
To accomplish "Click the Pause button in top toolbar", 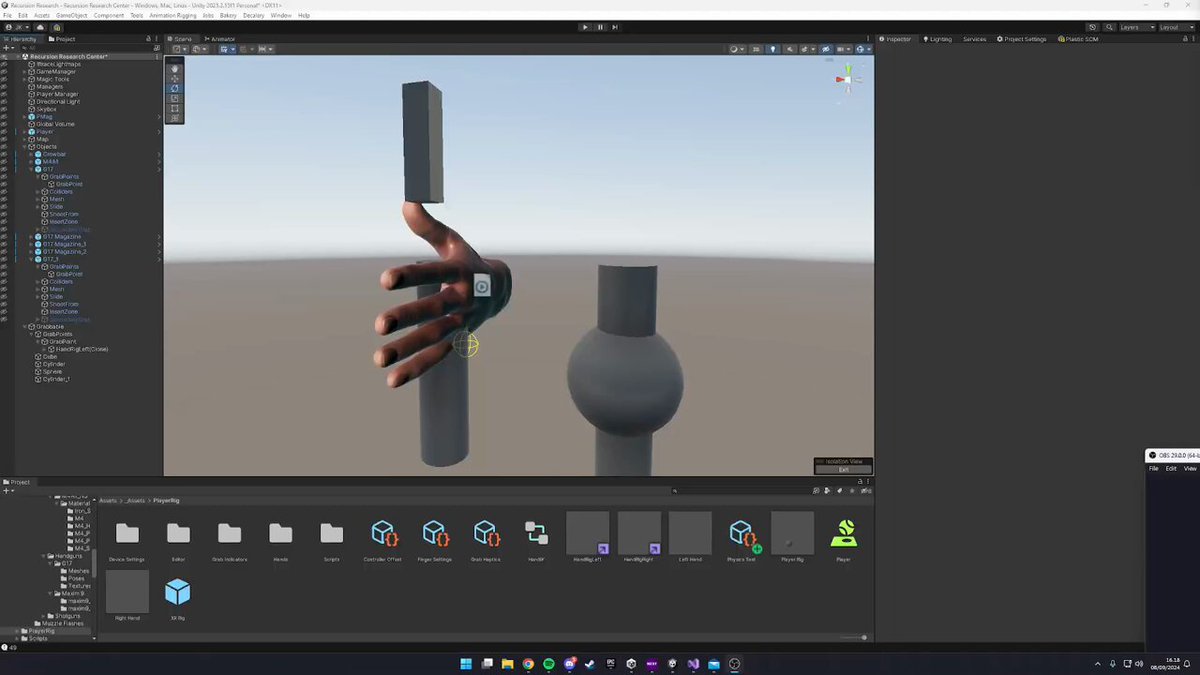I will [600, 27].
